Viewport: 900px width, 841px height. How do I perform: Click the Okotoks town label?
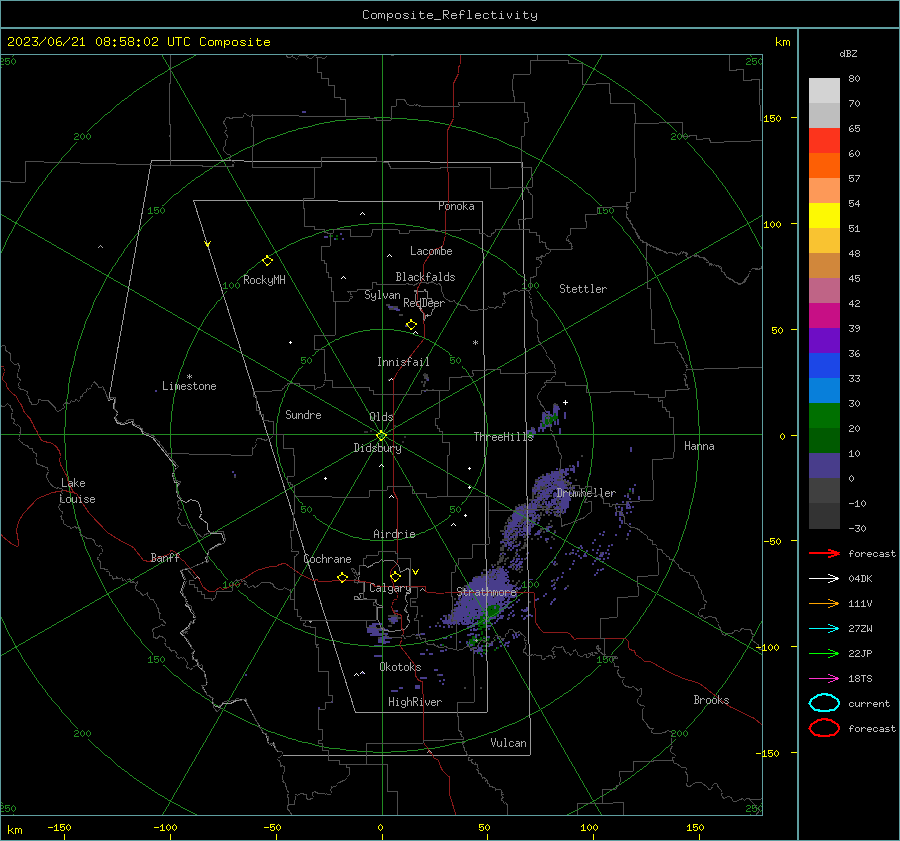pos(400,667)
